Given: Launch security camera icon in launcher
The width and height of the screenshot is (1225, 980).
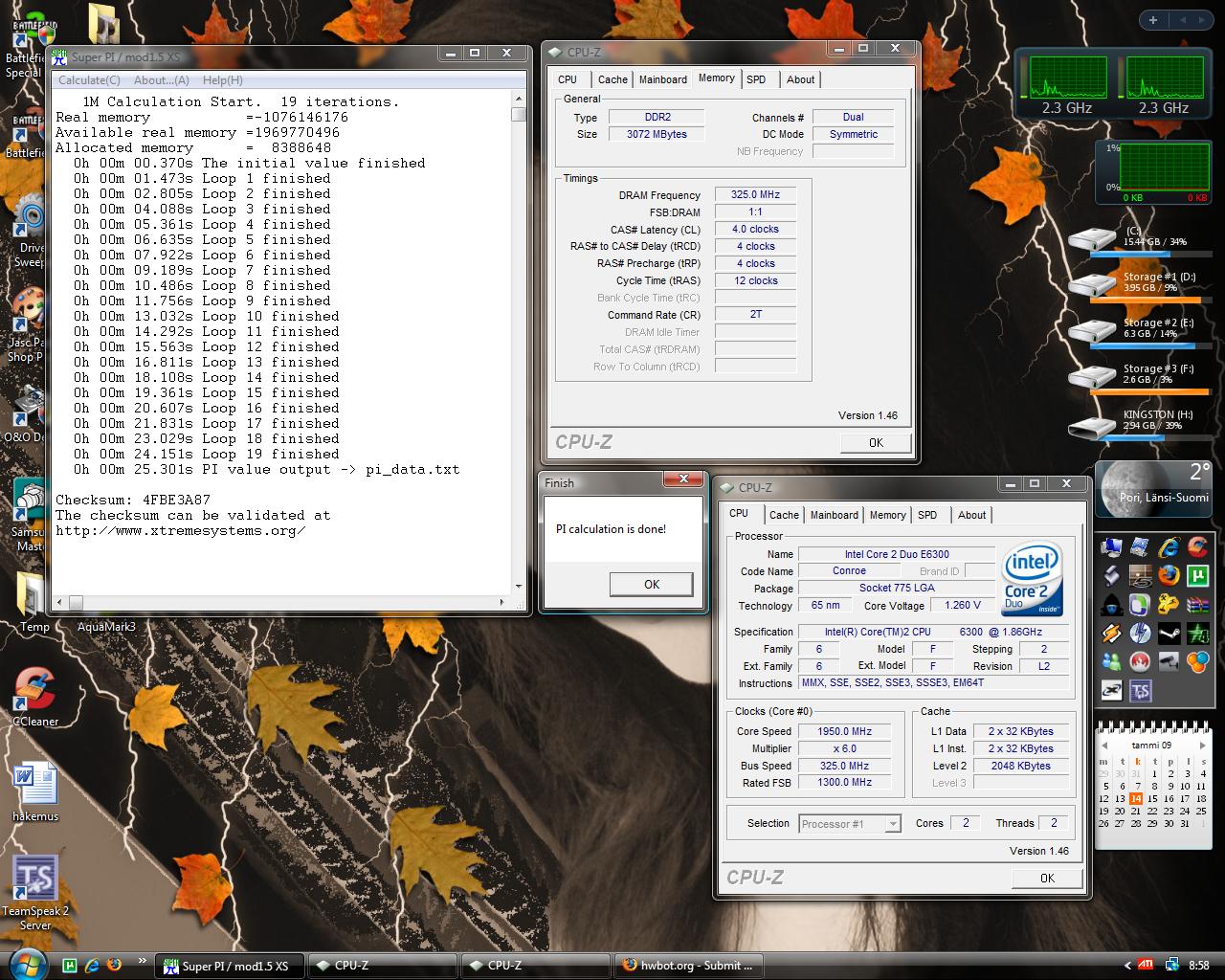Looking at the screenshot, I should [x=1169, y=661].
